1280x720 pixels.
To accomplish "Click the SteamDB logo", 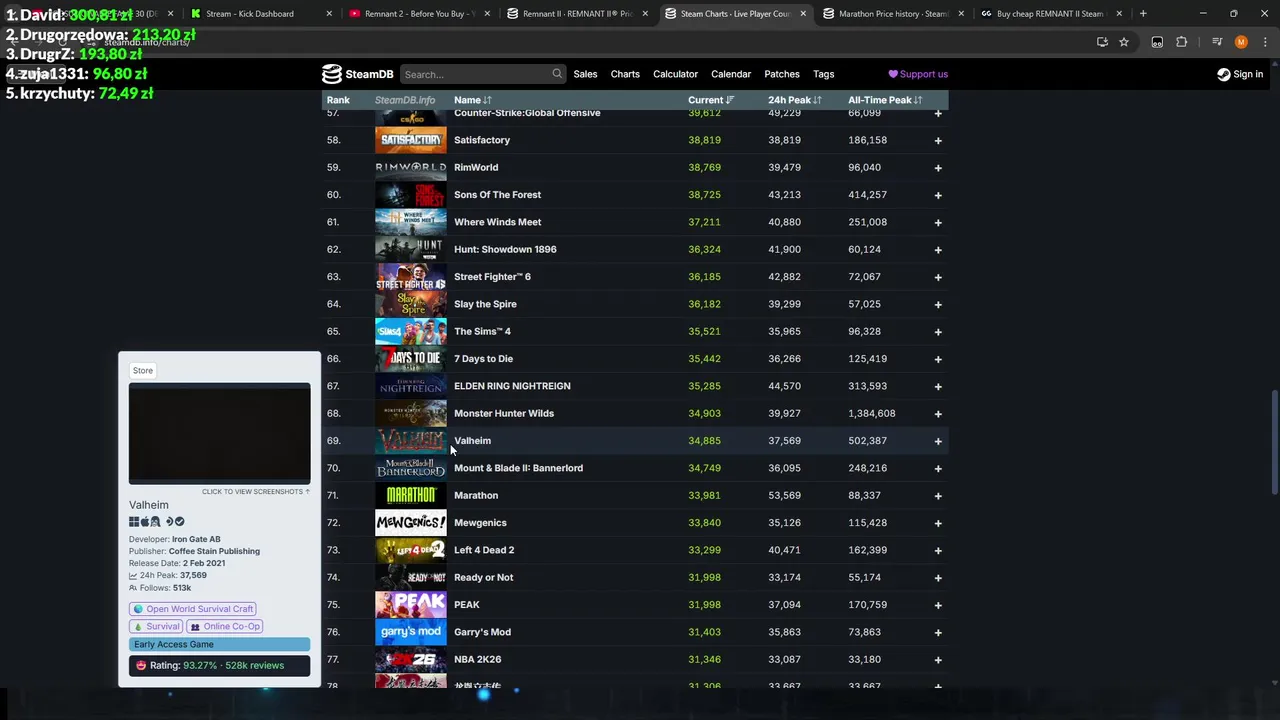I will [357, 74].
